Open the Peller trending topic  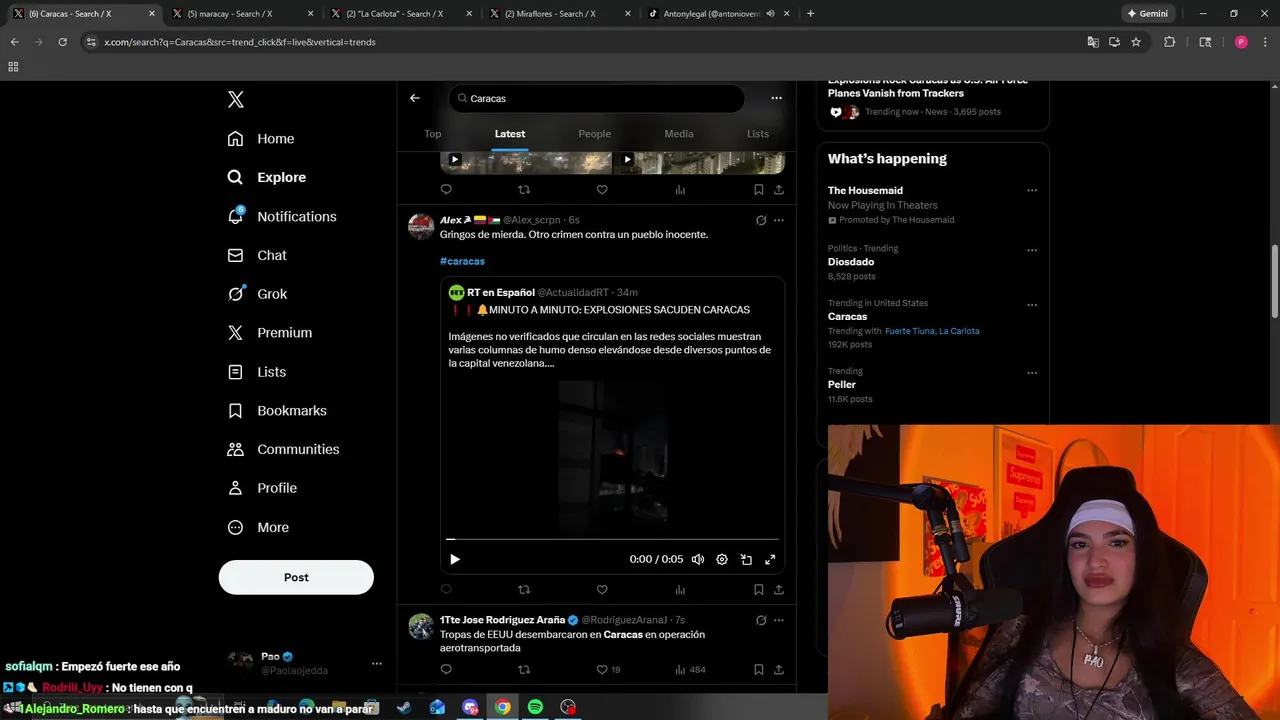842,385
